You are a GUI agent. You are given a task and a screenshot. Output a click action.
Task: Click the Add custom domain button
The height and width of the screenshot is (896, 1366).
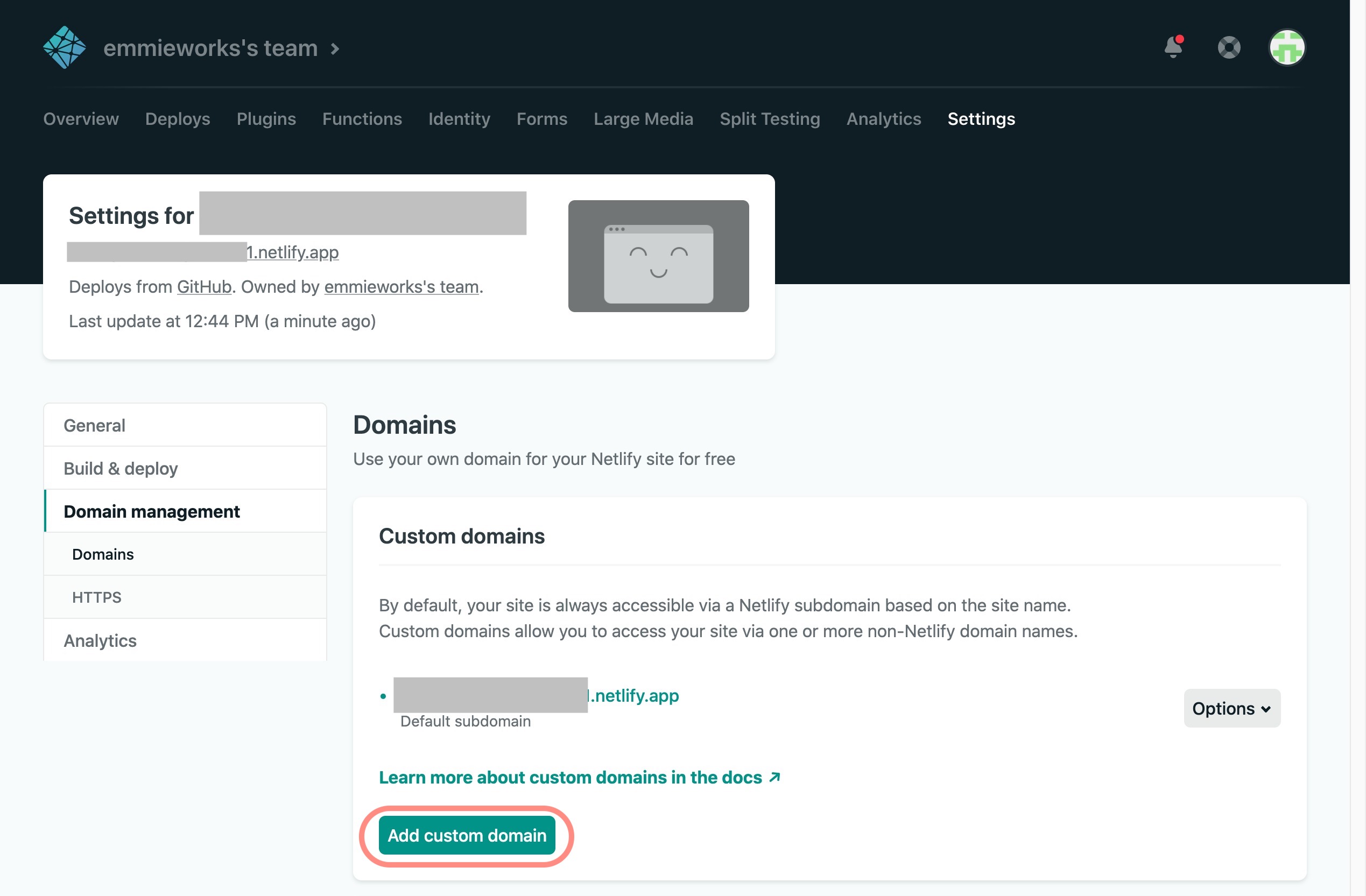click(x=467, y=835)
